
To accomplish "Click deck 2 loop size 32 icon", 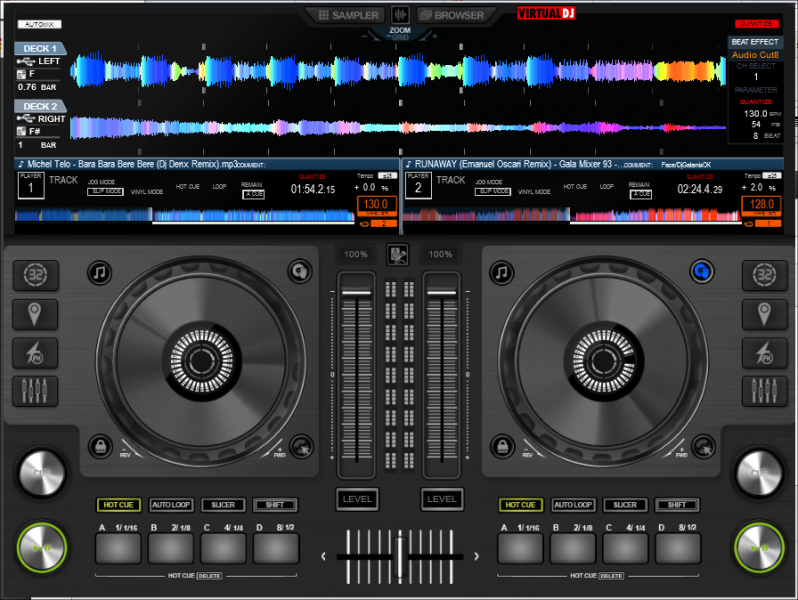I will point(764,275).
